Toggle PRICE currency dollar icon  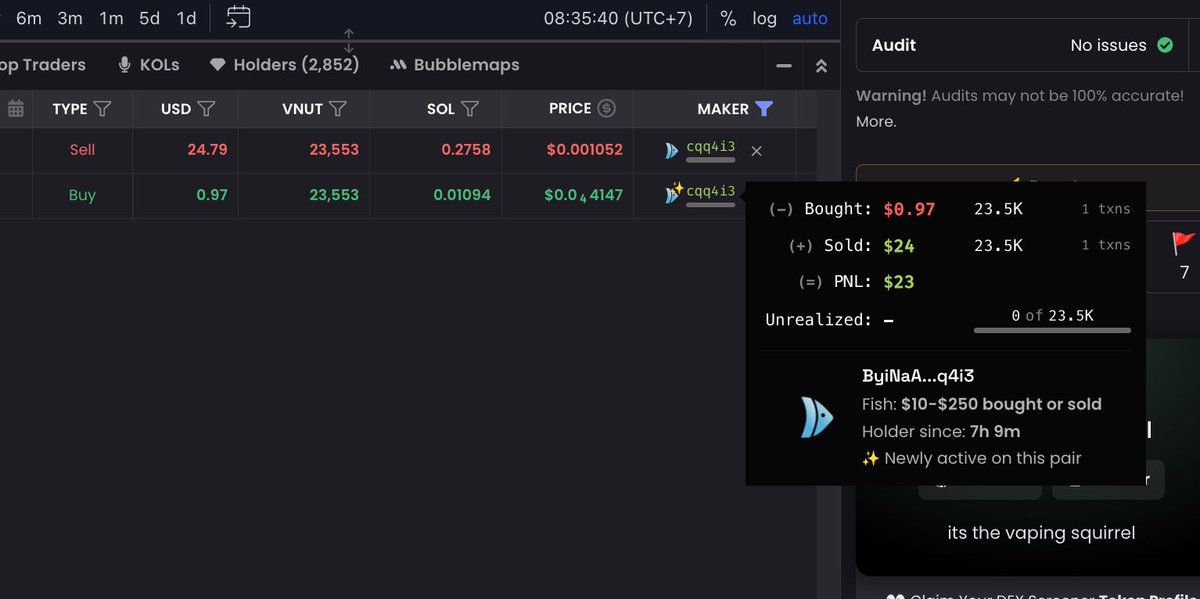point(606,108)
